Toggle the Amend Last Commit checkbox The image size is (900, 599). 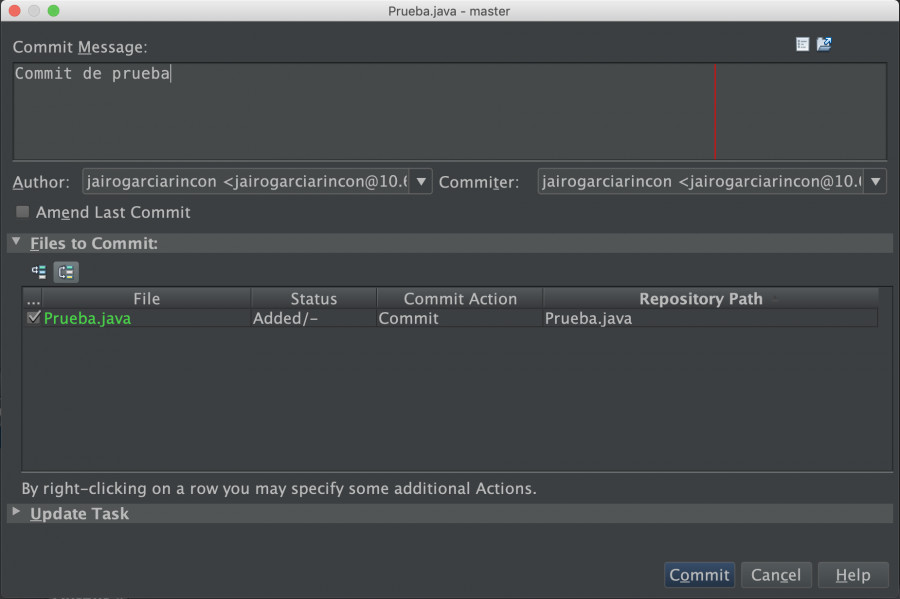[22, 212]
